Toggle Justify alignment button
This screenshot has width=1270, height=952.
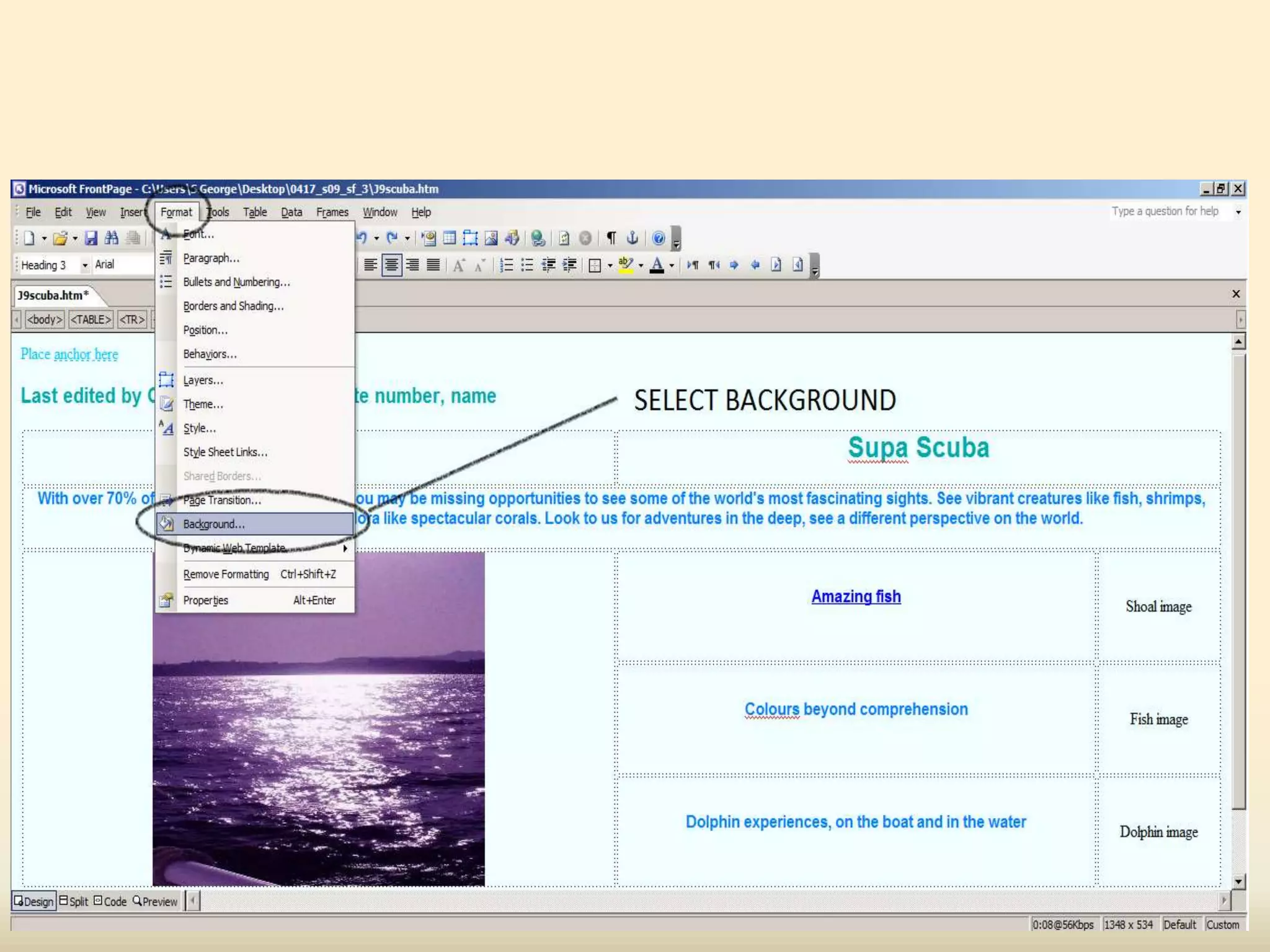[433, 265]
